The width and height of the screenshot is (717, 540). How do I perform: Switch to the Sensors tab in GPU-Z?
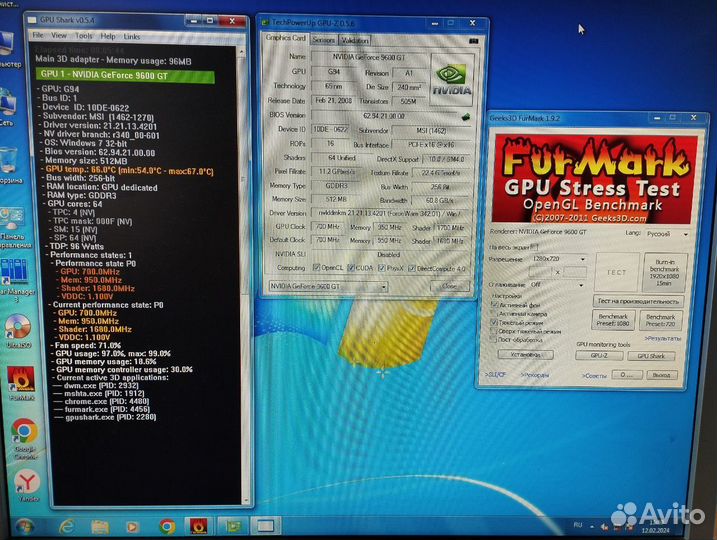(x=324, y=40)
